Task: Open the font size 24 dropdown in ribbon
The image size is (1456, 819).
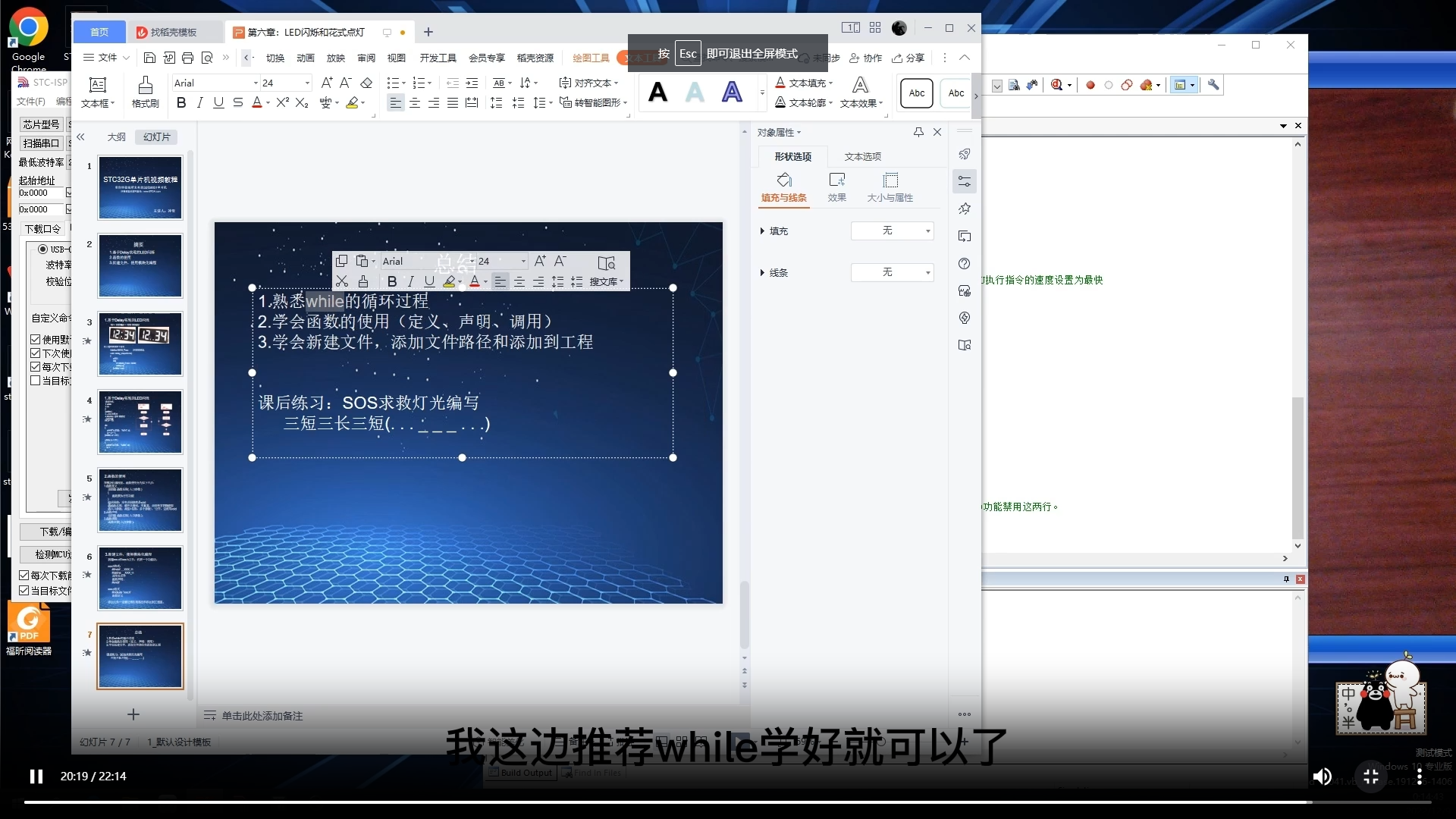Action: click(307, 83)
